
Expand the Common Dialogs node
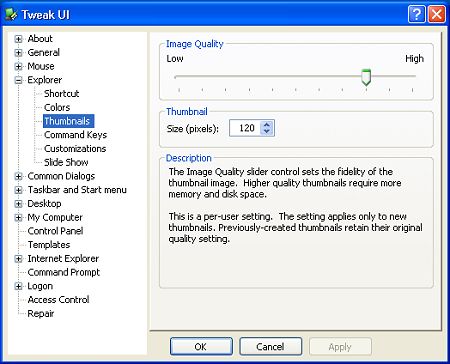tap(18, 176)
